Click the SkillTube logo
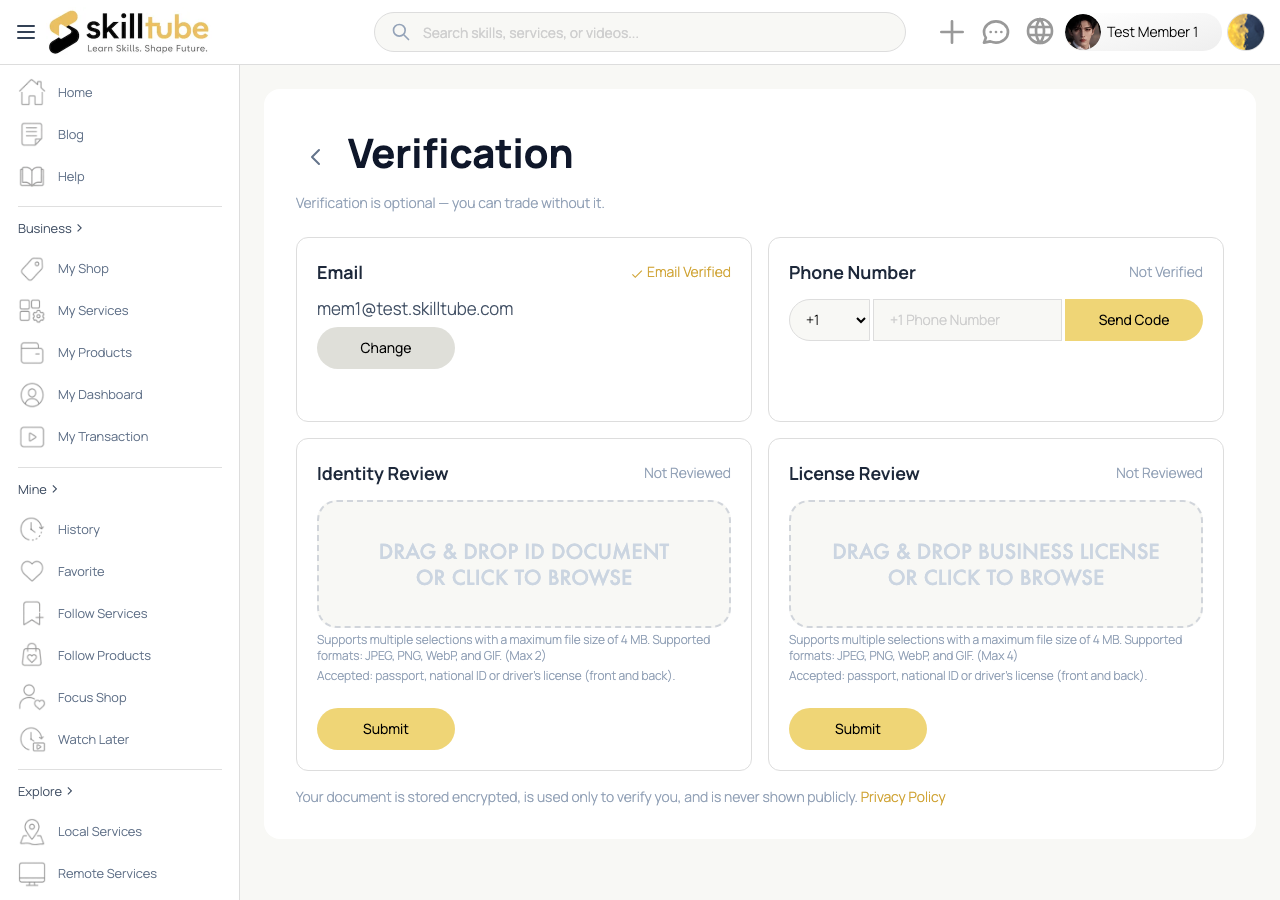Viewport: 1280px width, 900px height. tap(128, 32)
